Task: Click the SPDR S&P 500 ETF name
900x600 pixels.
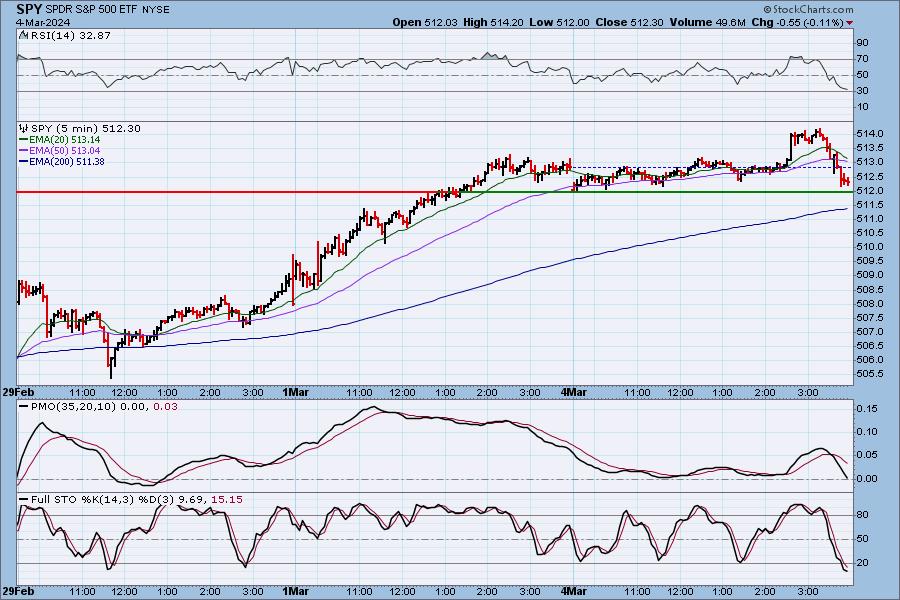Action: coord(90,10)
